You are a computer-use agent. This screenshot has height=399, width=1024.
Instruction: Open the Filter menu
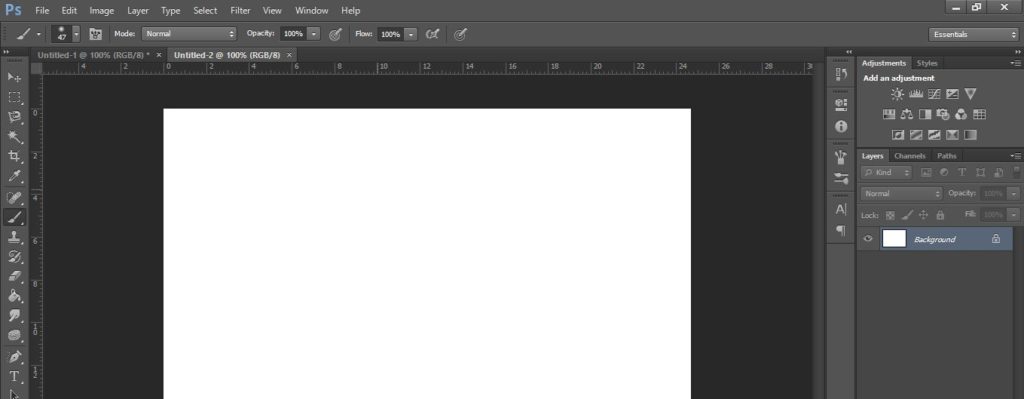[240, 10]
